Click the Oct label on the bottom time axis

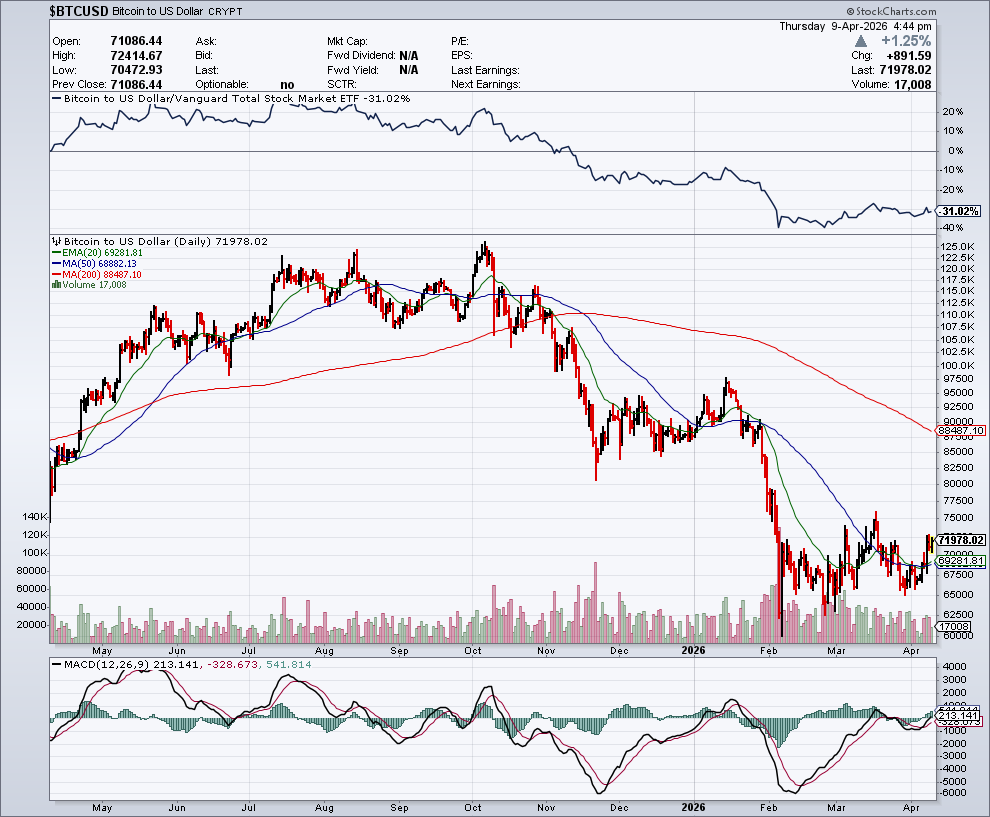coord(473,806)
